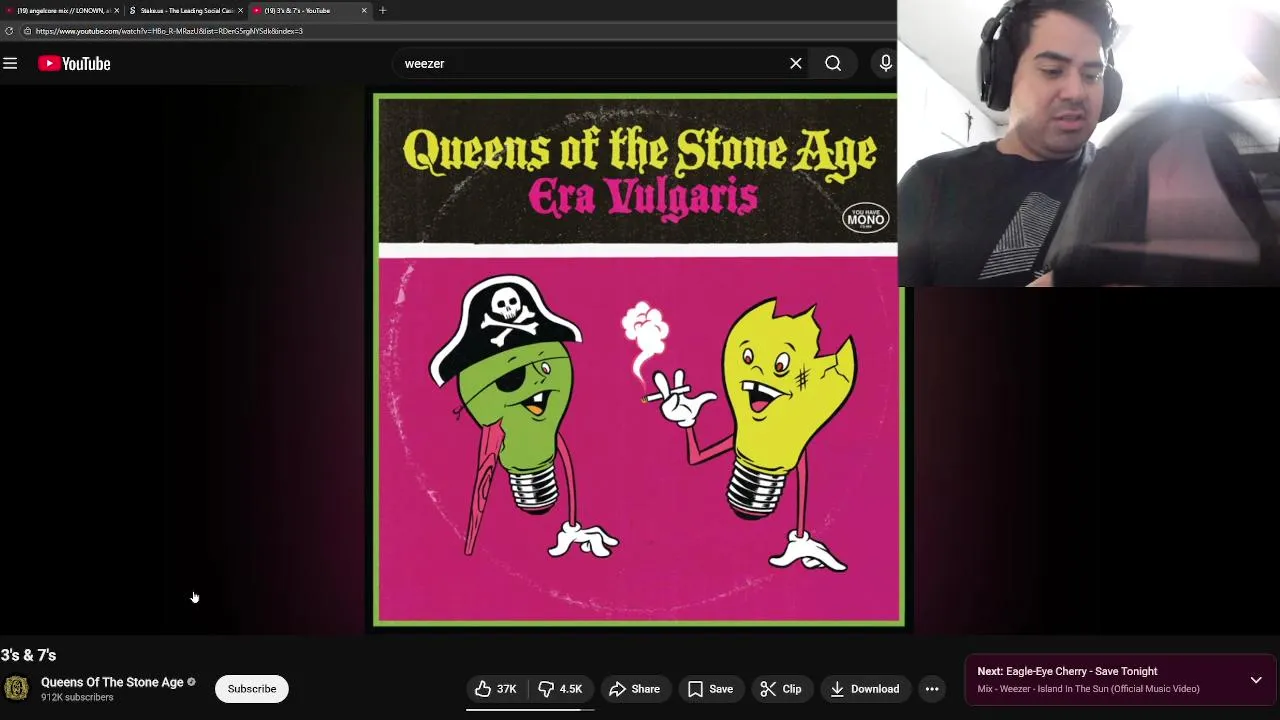Click the verified badge beside channel name

click(191, 682)
